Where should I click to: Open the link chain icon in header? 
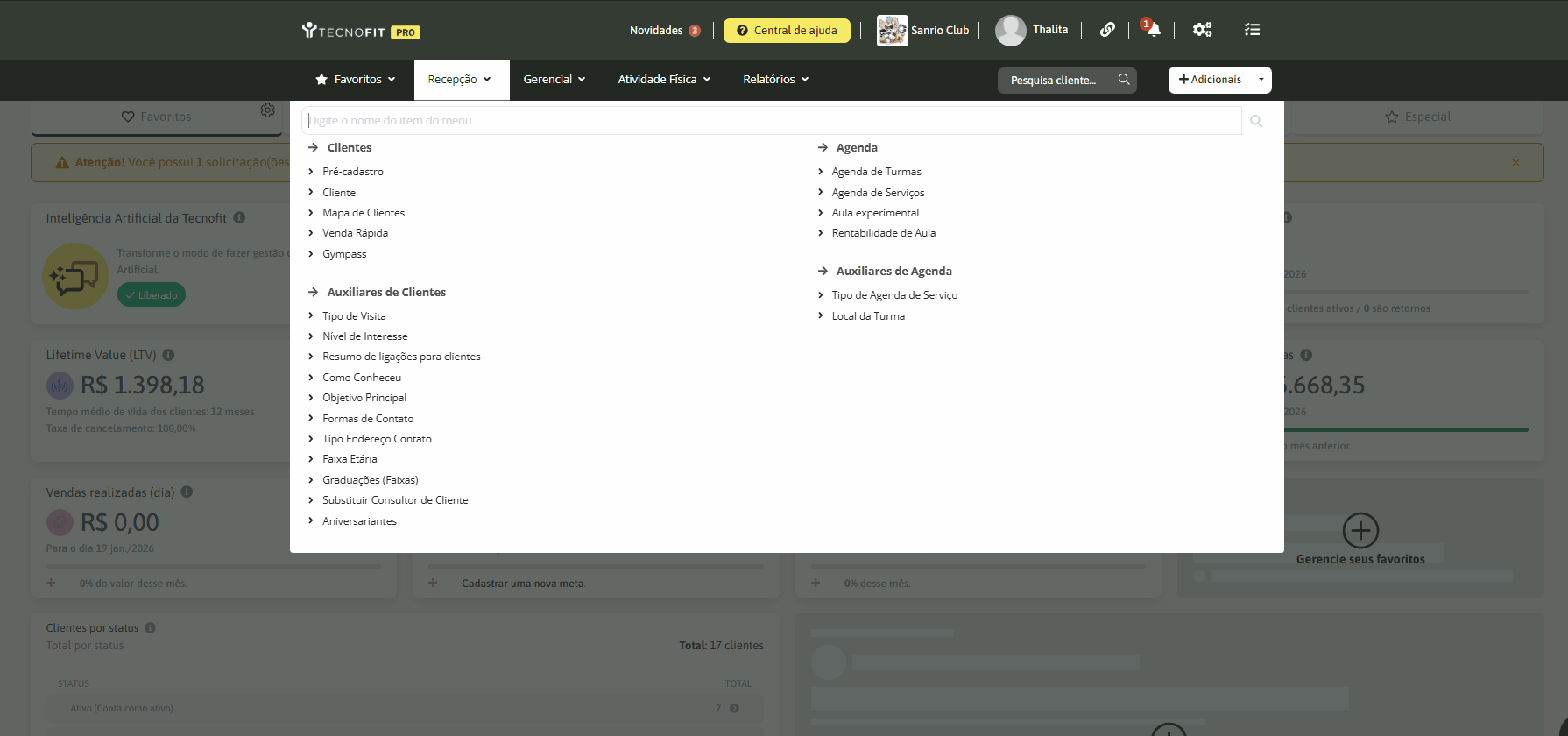(1107, 30)
